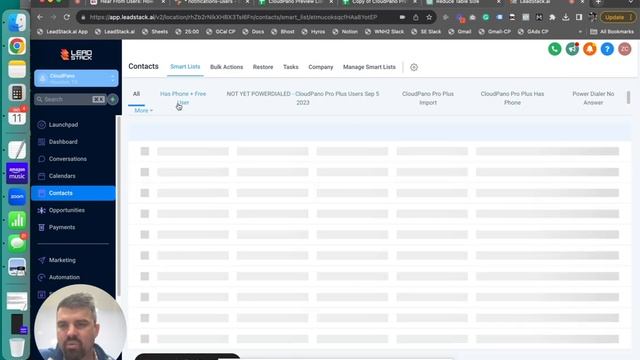Screen dimensions: 640x360
Task: Click the LeadStack logo in the sidebar
Action: (x=76, y=55)
